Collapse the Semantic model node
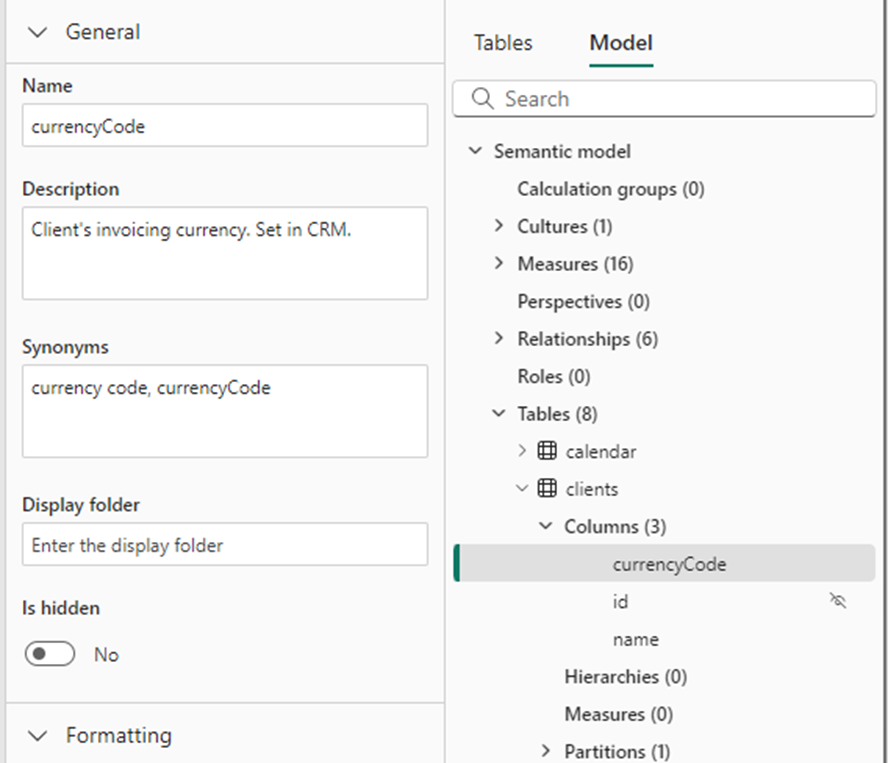 [x=475, y=152]
